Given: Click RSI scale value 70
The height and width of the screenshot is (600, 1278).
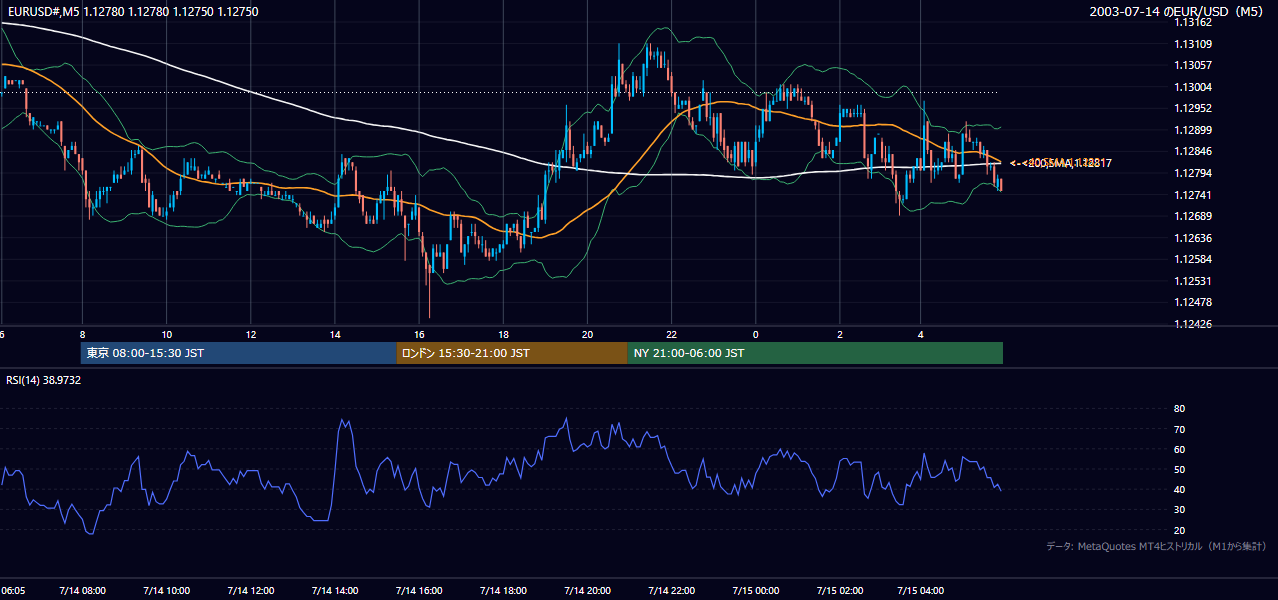Looking at the screenshot, I should (1179, 429).
